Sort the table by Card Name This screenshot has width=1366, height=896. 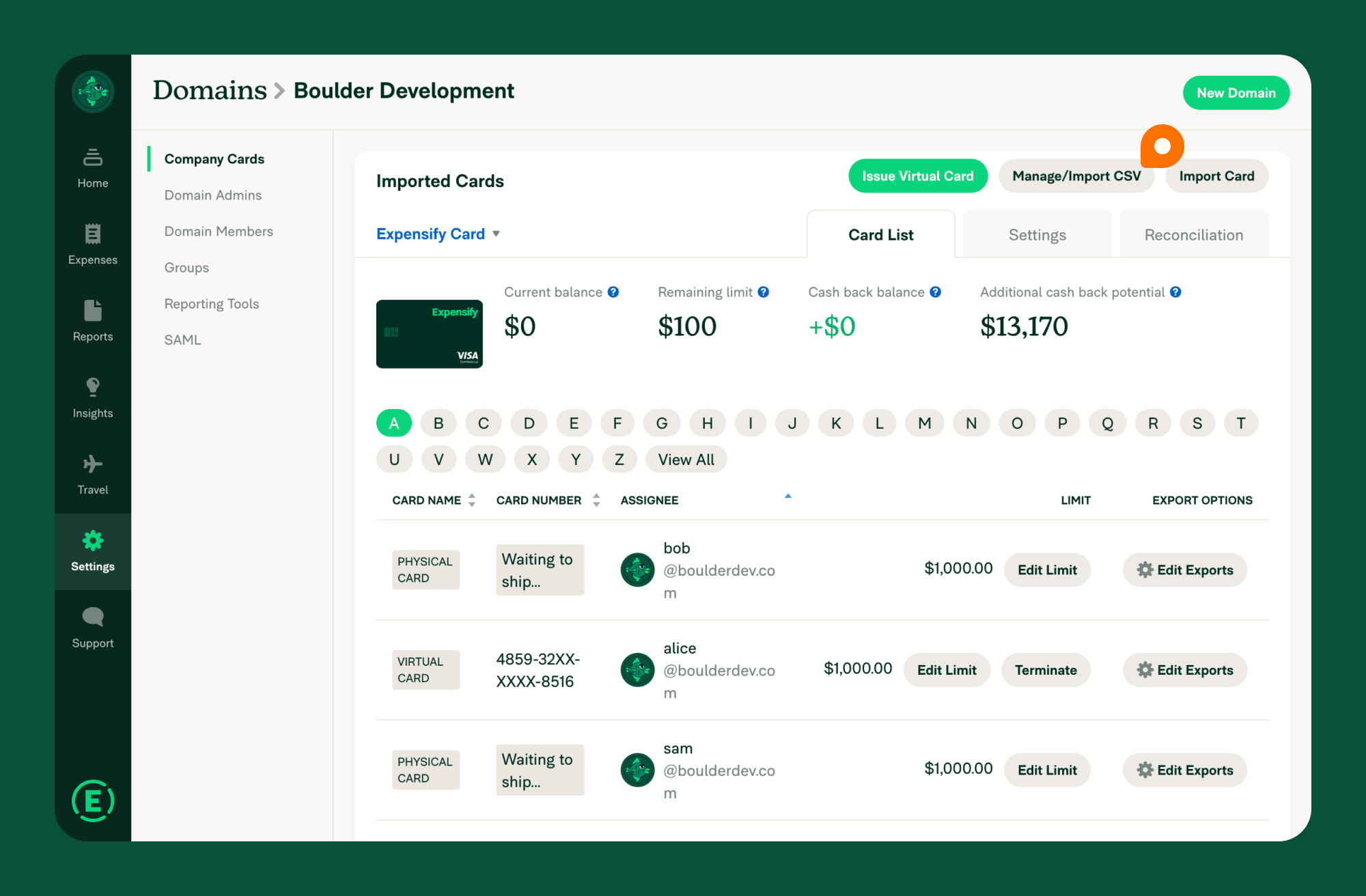coord(471,500)
